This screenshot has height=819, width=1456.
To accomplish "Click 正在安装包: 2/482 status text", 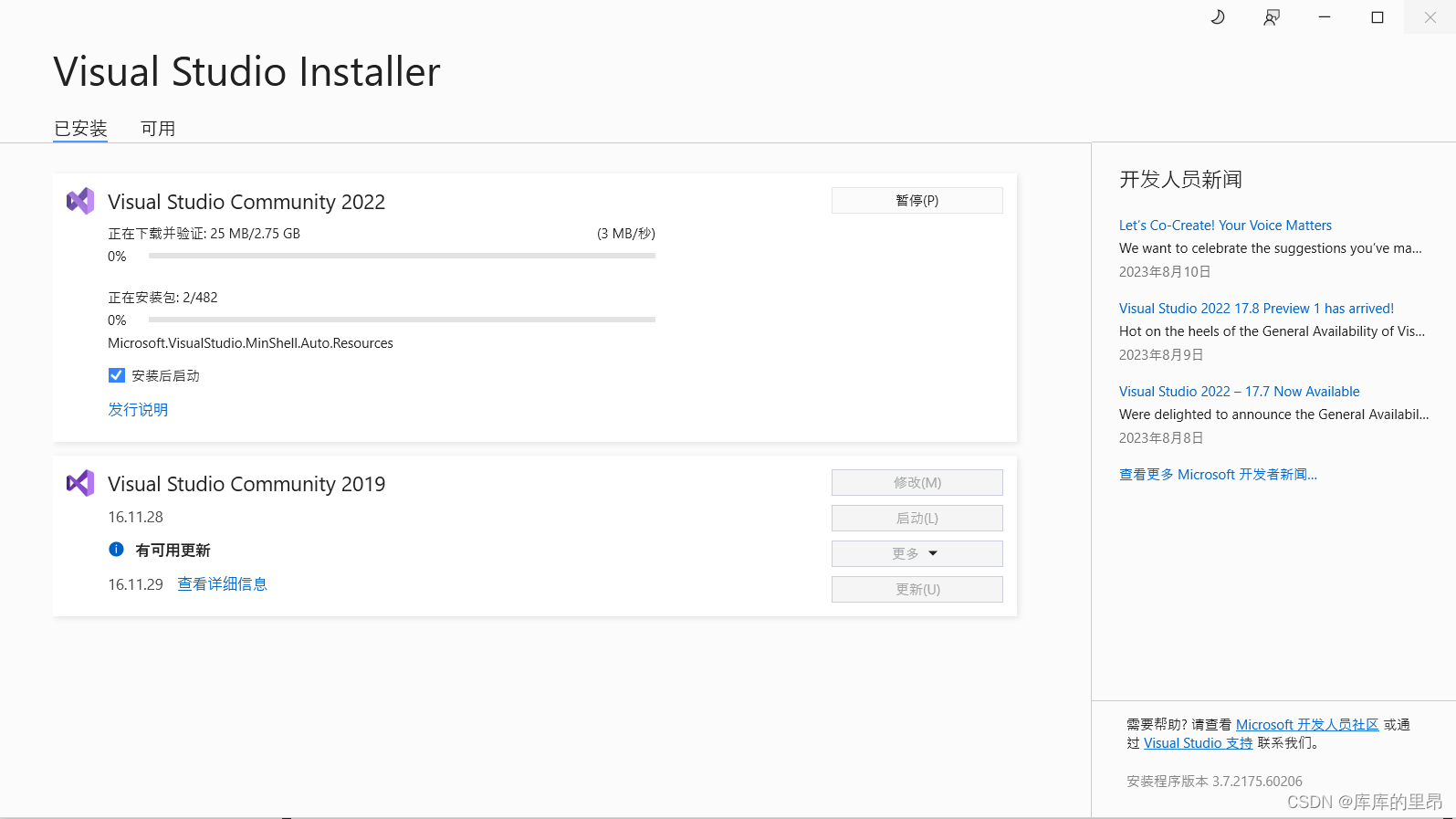I will click(x=162, y=298).
